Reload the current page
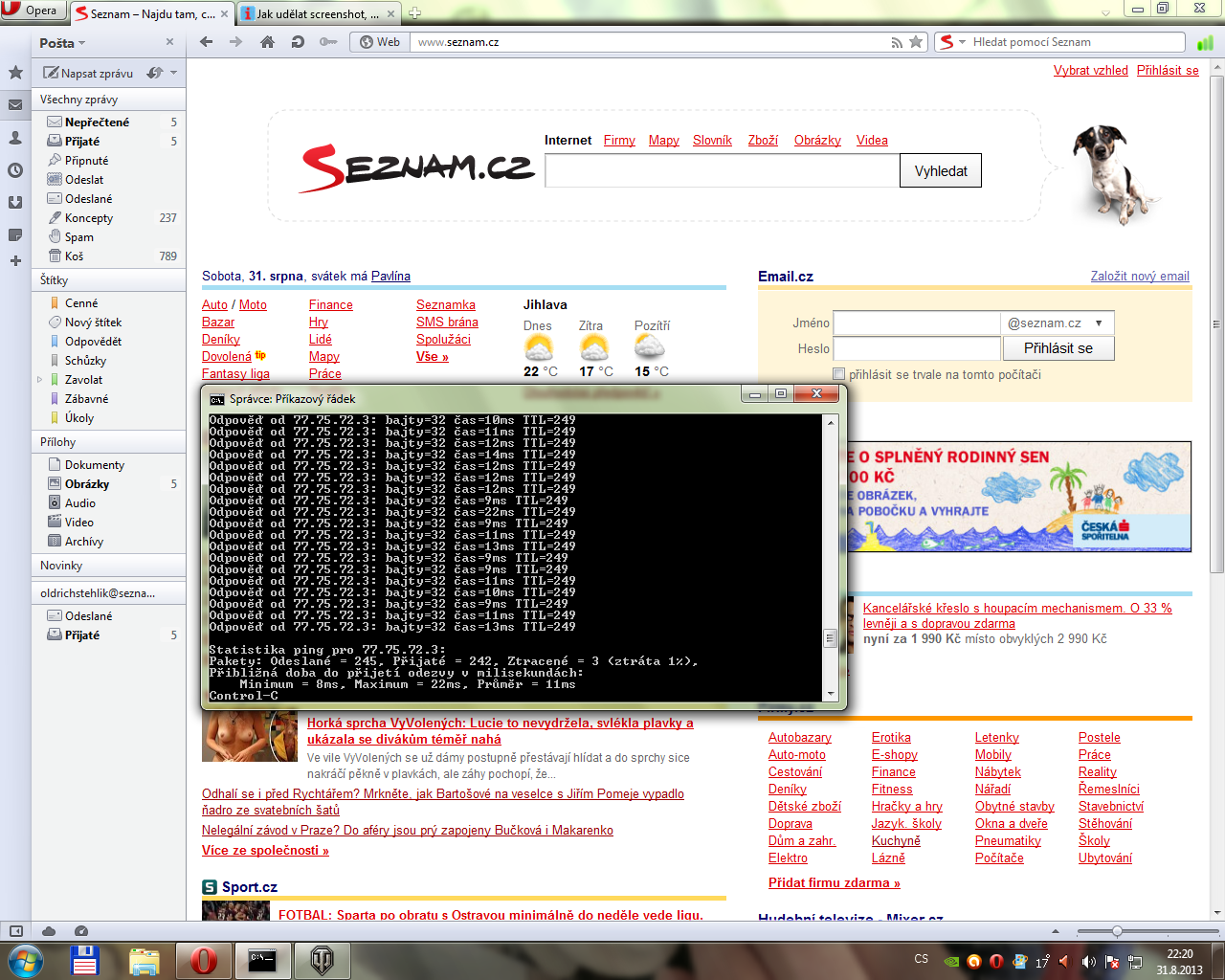Screen dimensions: 1225x980 298,42
